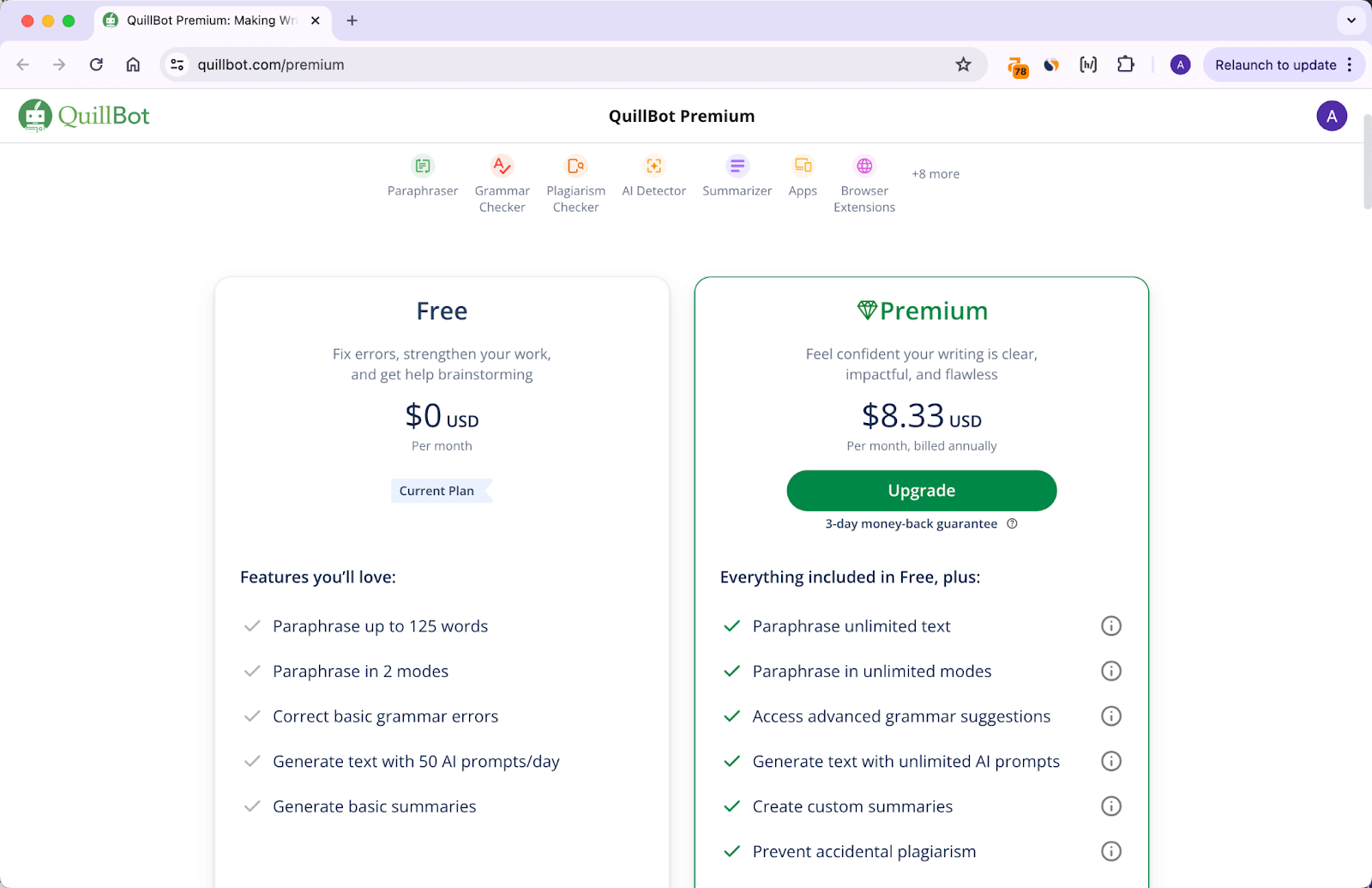This screenshot has height=888, width=1372.
Task: Expand the +8 more tools list
Action: pyautogui.click(x=936, y=174)
